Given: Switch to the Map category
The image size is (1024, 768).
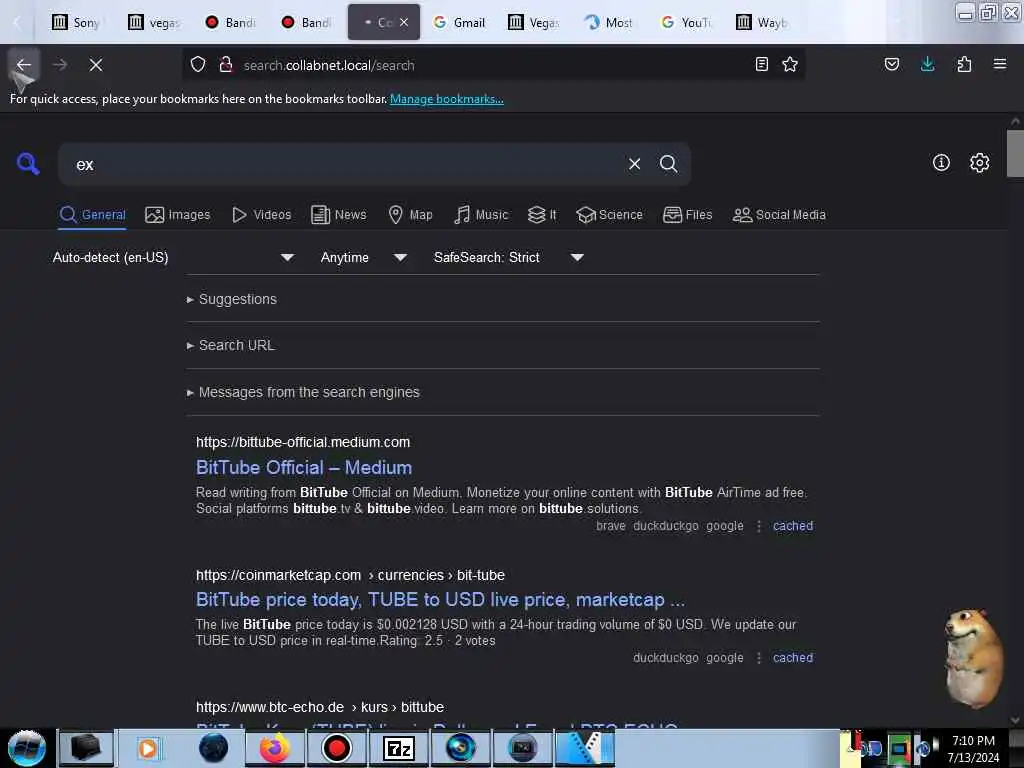Looking at the screenshot, I should 410,215.
